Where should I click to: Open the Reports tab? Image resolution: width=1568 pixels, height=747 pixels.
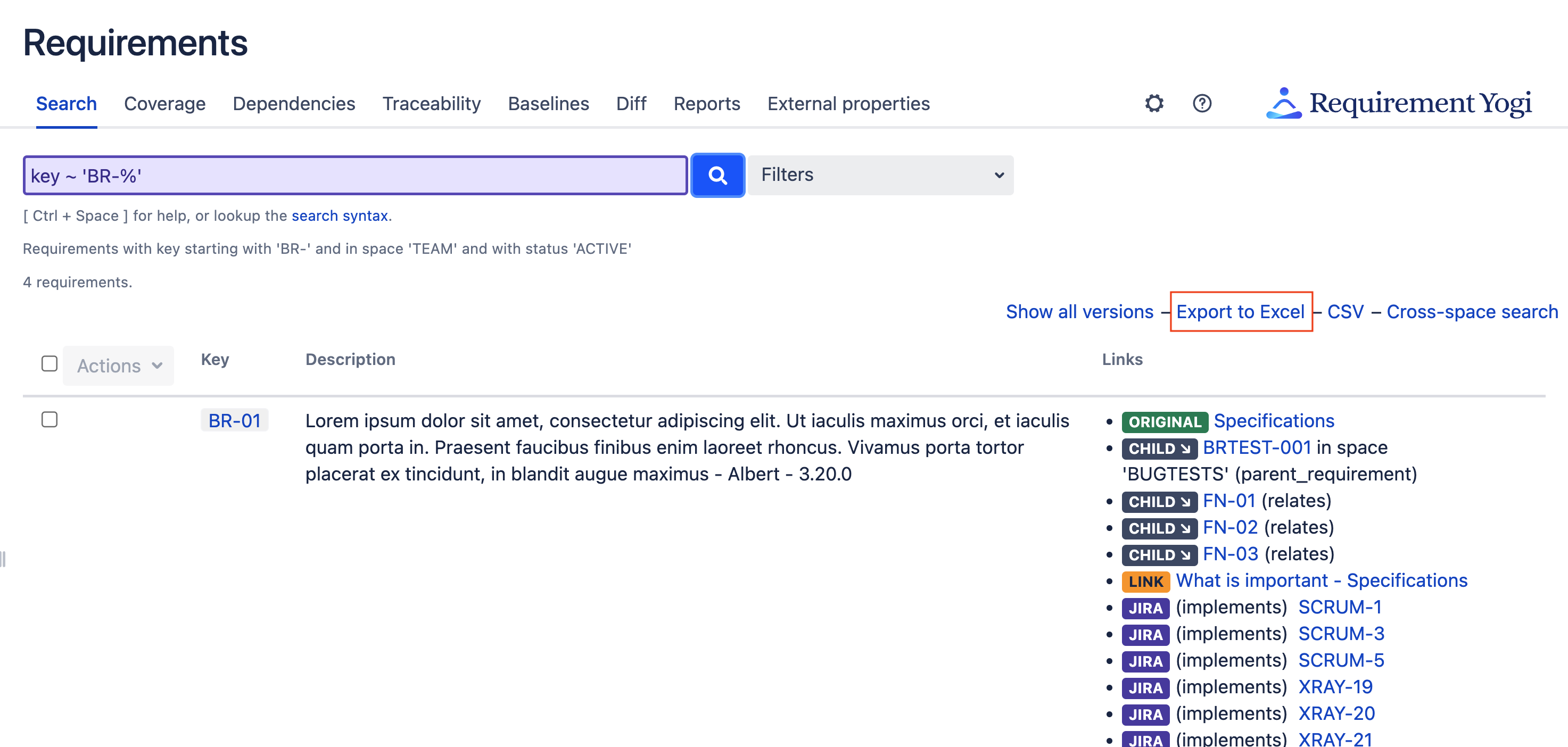(707, 103)
